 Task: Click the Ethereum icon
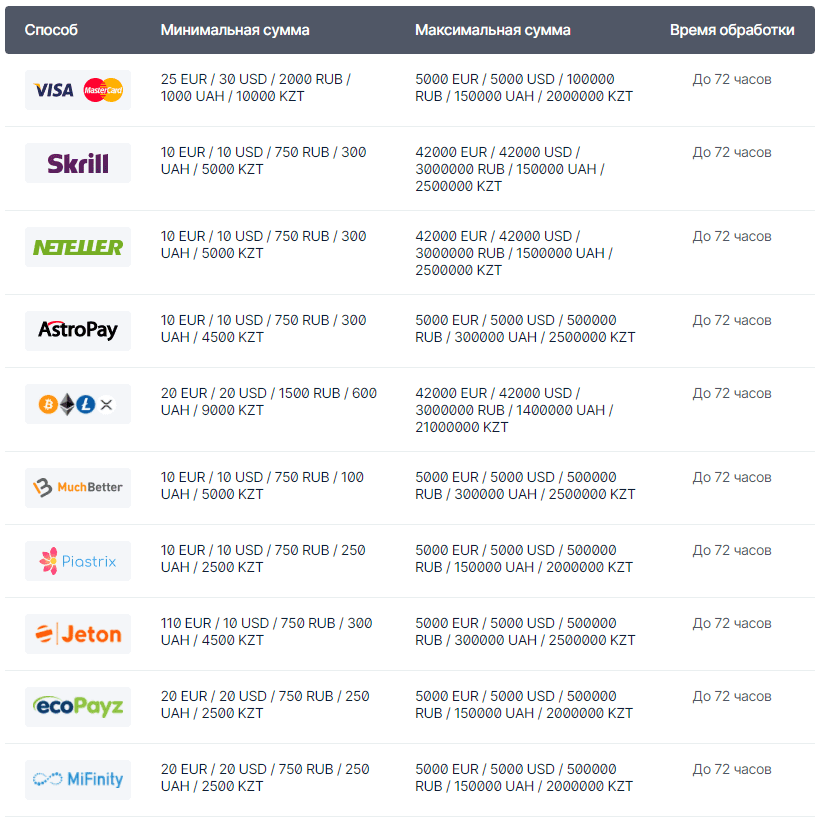67,404
